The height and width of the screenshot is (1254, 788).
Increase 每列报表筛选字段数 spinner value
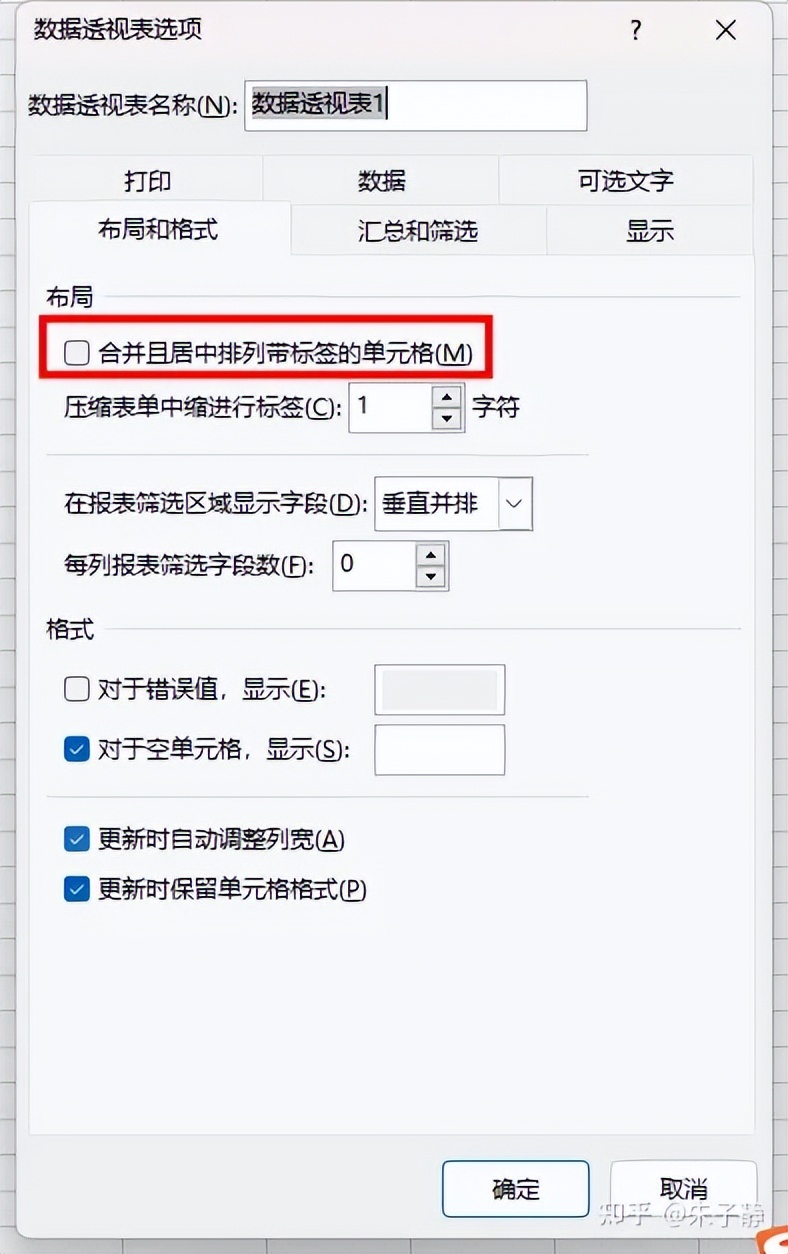tap(431, 554)
